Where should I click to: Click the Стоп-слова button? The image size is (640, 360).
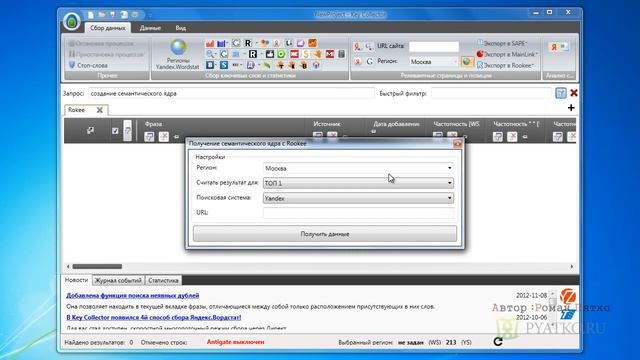[x=88, y=65]
